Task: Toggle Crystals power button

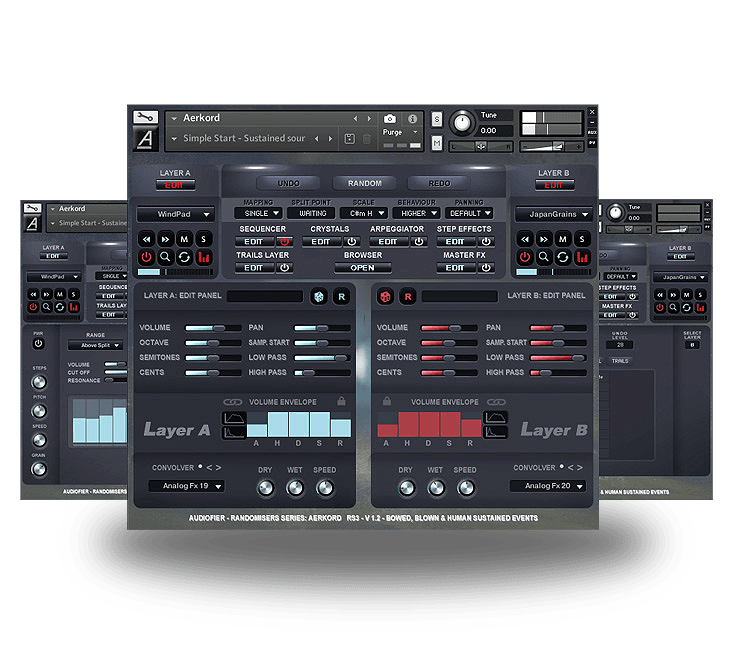Action: 351,242
